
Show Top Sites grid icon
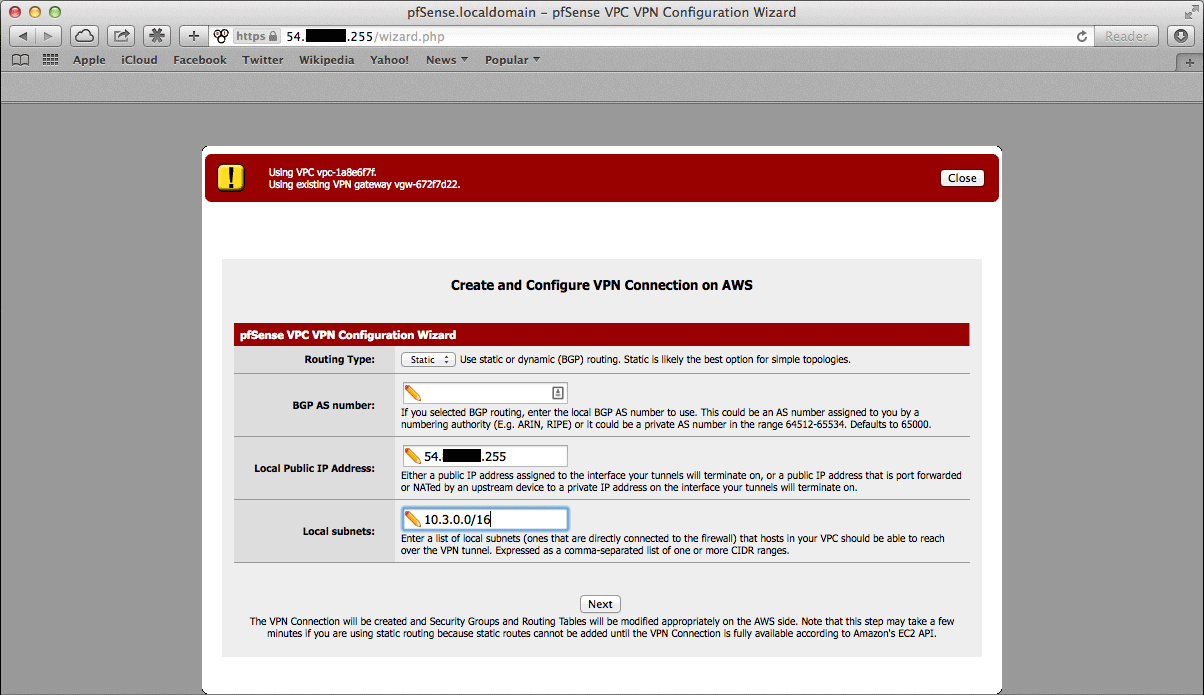point(50,60)
